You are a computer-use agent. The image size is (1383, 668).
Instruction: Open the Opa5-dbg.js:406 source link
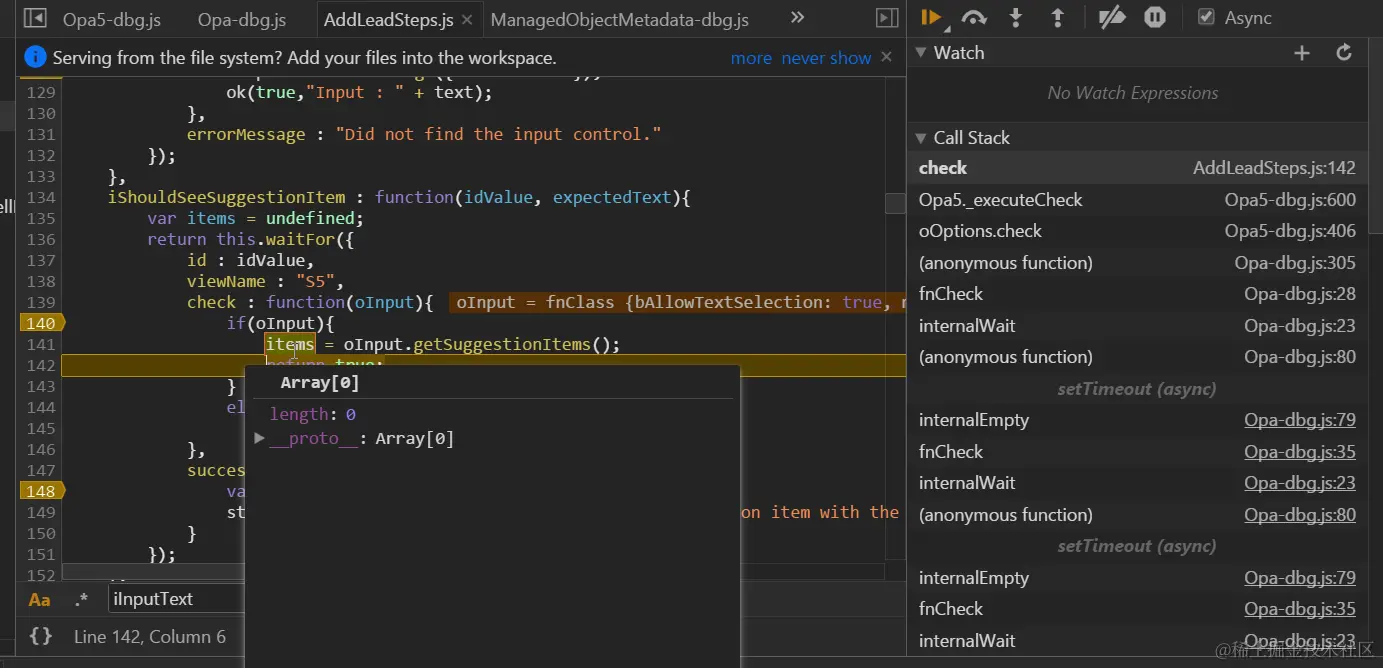click(1290, 231)
